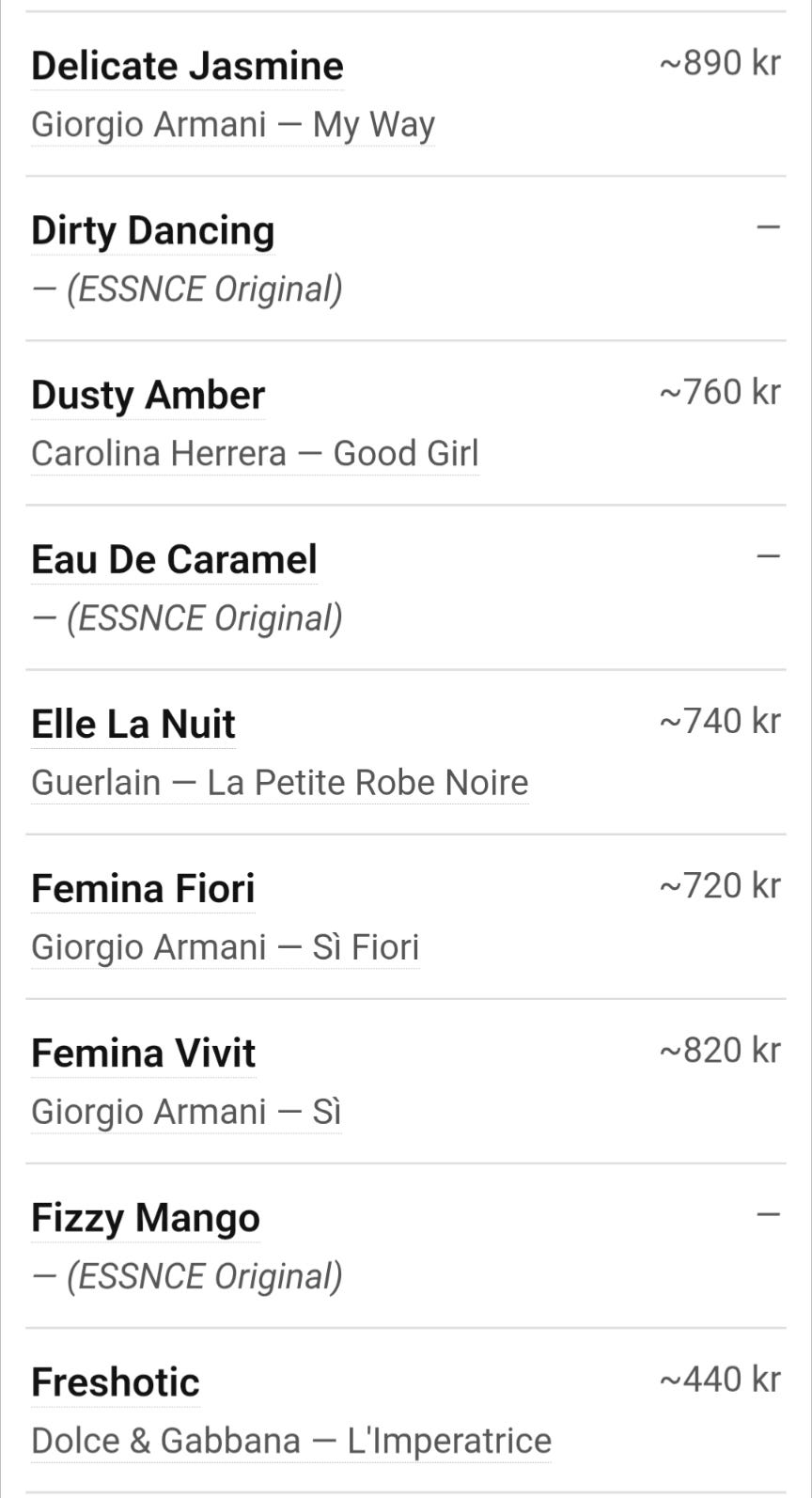Open Guerlain — La Petite Robe Noire reference

[x=279, y=782]
